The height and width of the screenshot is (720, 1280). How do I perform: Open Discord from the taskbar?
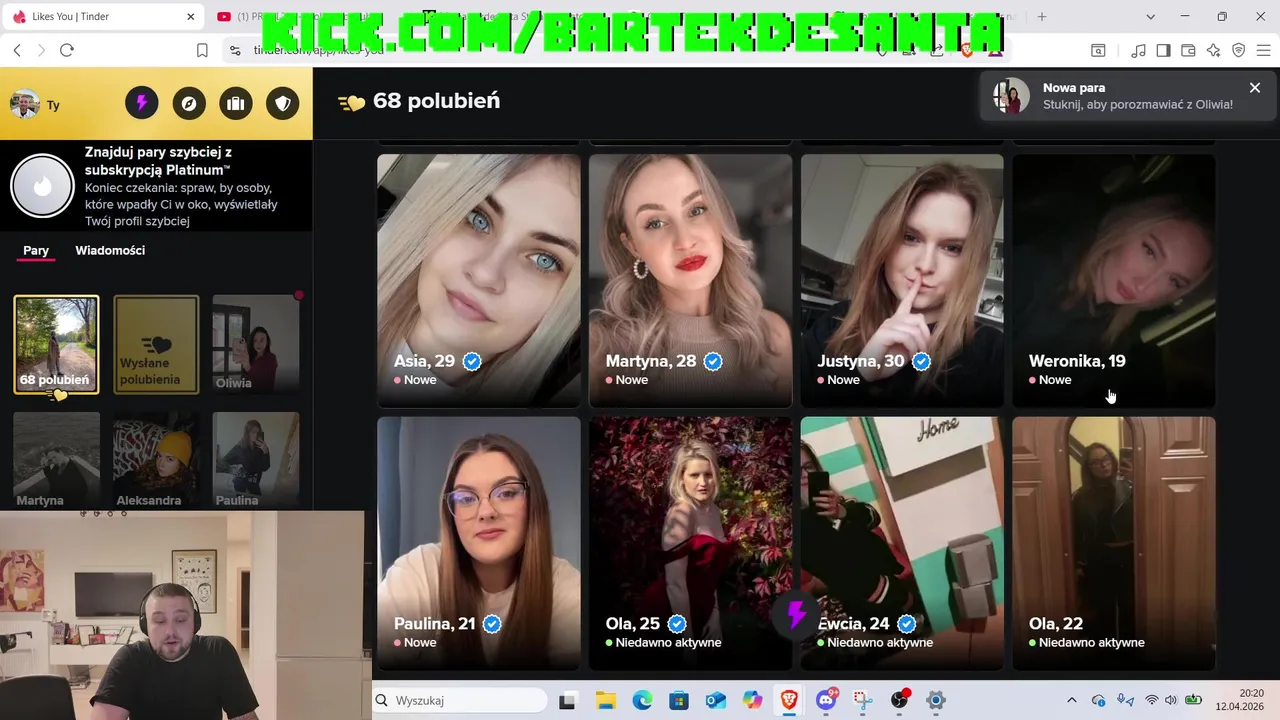(x=826, y=700)
